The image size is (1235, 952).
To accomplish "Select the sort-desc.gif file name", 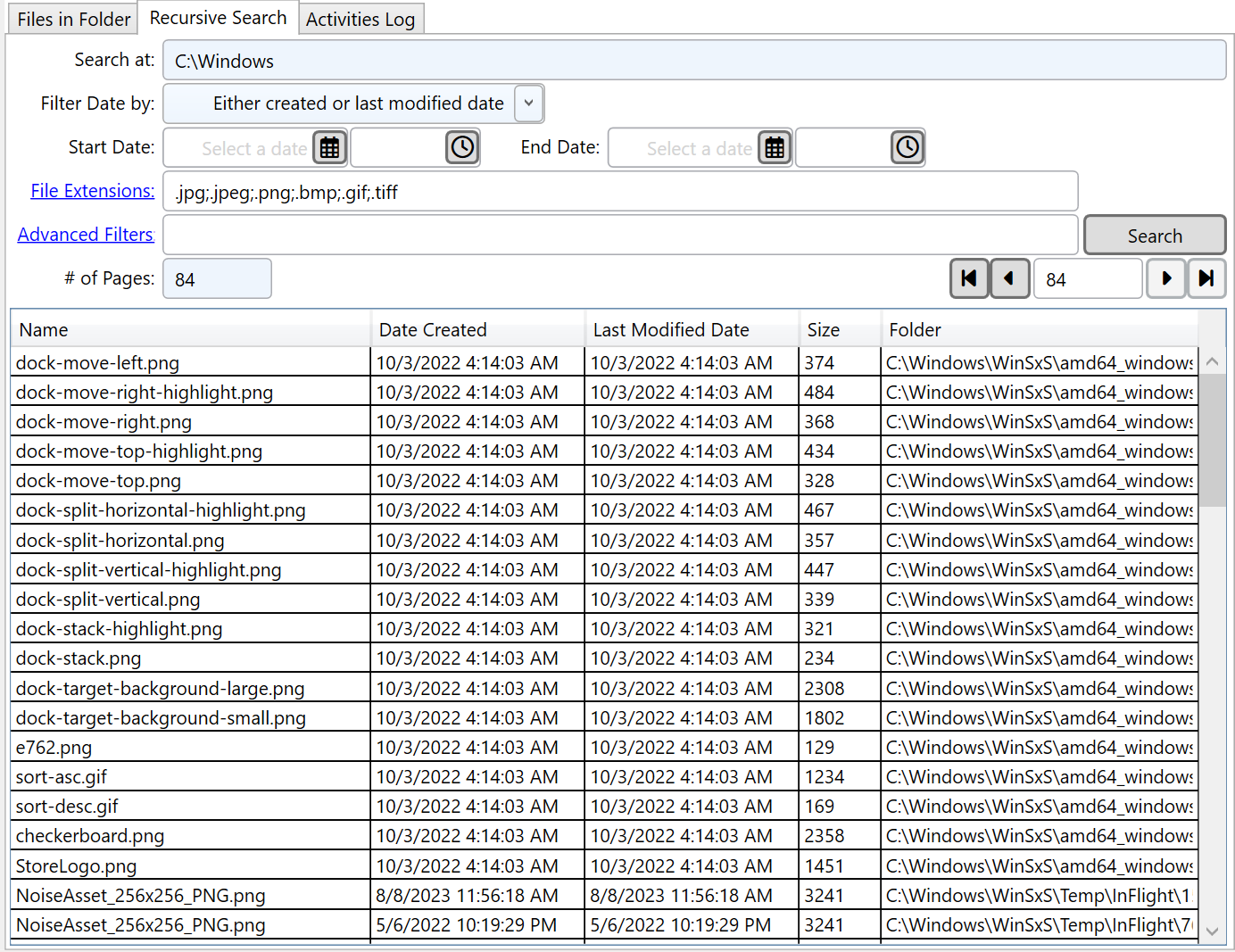I will [67, 806].
